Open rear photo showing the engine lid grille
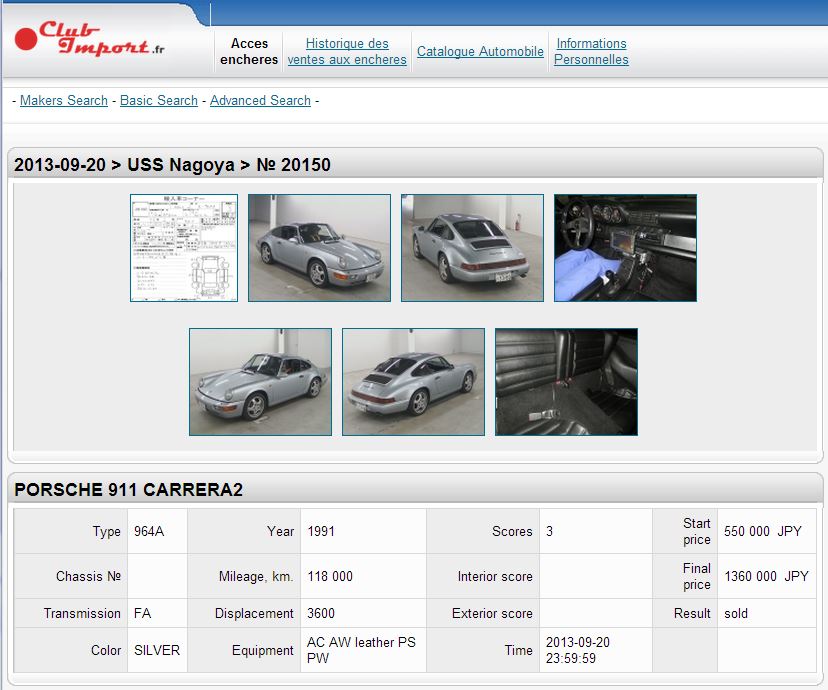This screenshot has width=828, height=690. click(413, 382)
